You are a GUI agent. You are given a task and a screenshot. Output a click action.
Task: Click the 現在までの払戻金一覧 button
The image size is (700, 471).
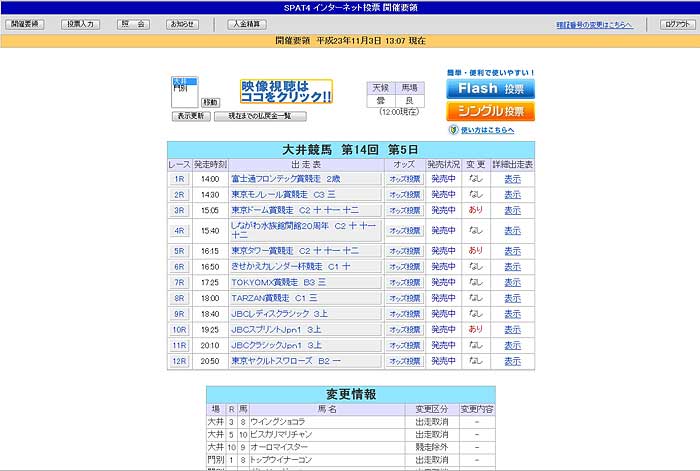[x=259, y=116]
